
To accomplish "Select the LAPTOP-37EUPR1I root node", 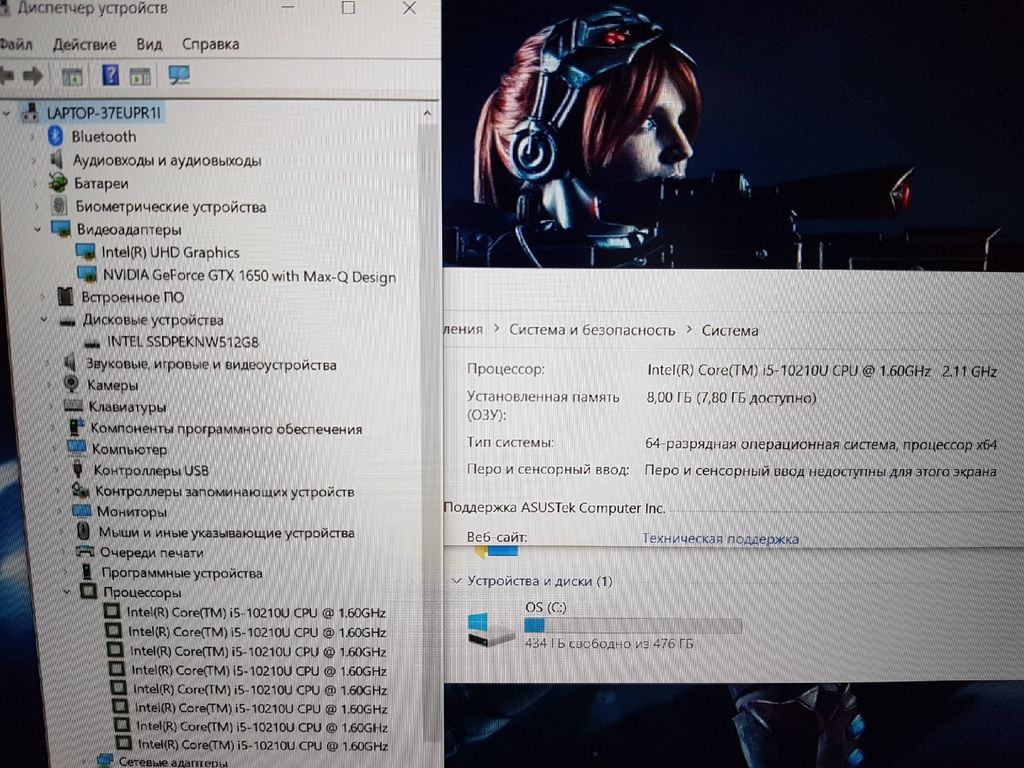I will (103, 113).
